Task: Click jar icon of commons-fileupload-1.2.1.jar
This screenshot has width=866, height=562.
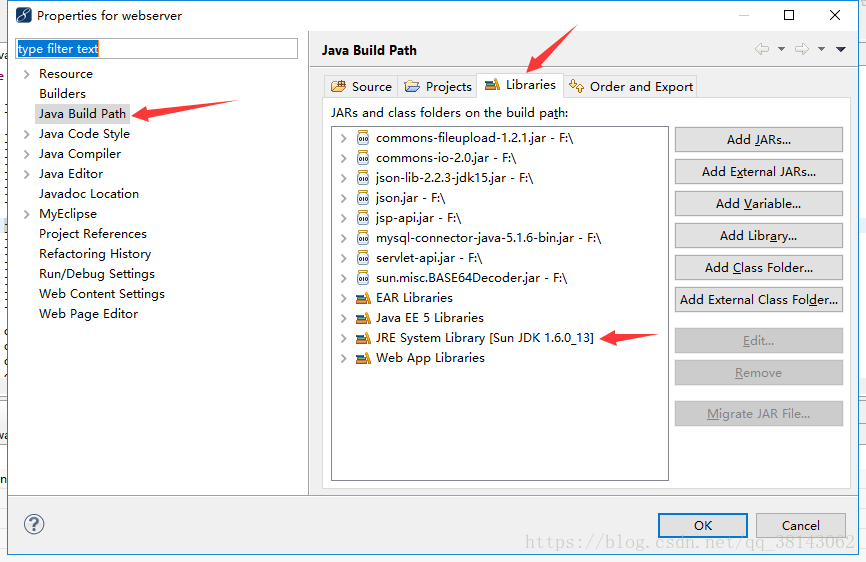Action: click(x=363, y=138)
